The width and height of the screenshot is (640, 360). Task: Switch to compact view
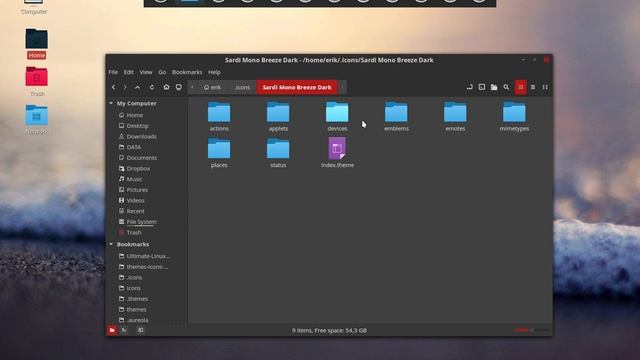tap(545, 87)
